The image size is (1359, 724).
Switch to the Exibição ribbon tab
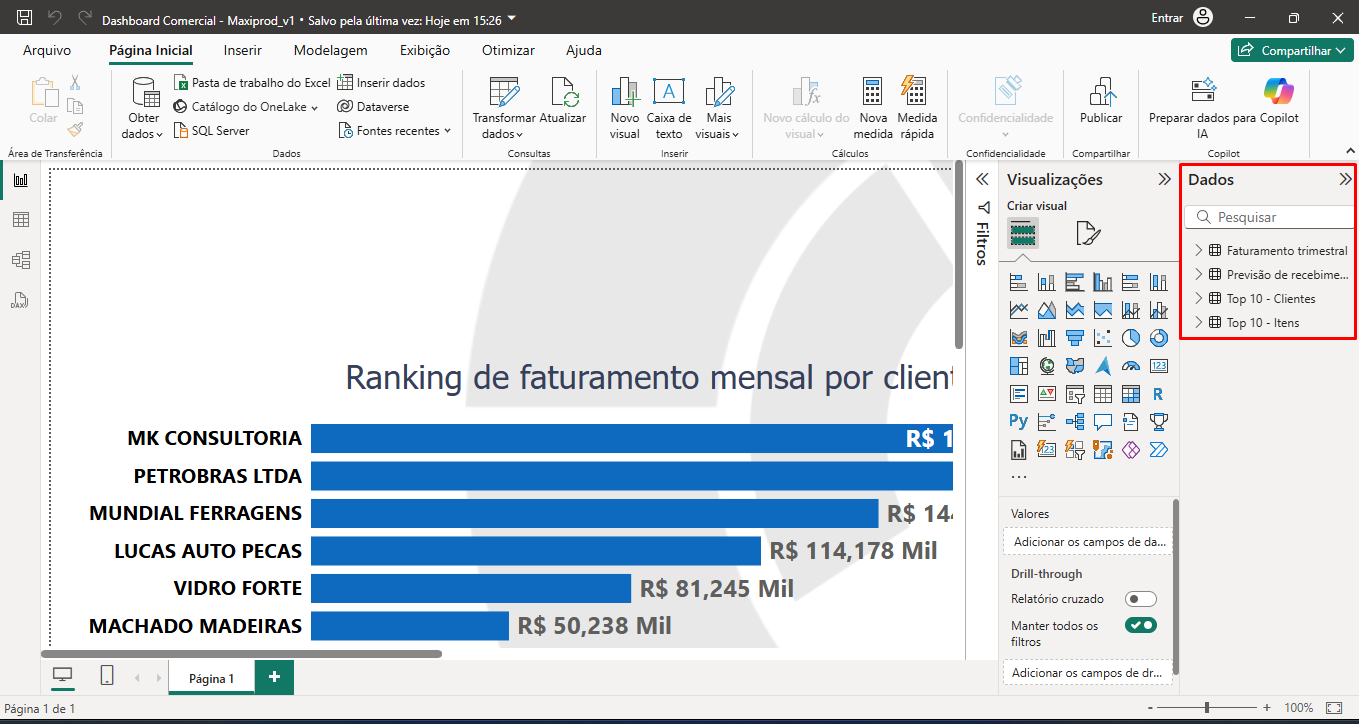coord(424,50)
